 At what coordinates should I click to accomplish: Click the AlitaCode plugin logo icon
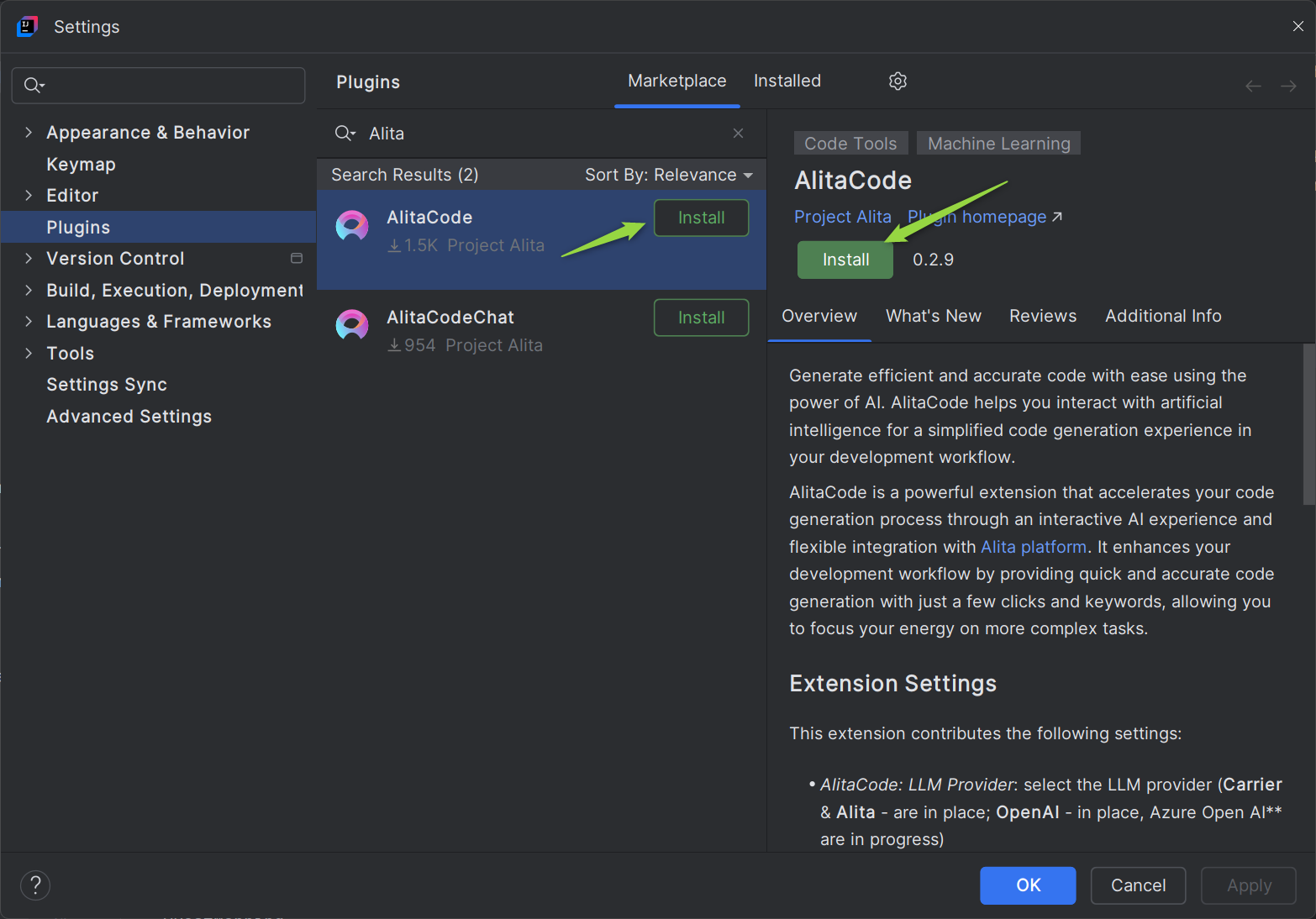pos(352,225)
